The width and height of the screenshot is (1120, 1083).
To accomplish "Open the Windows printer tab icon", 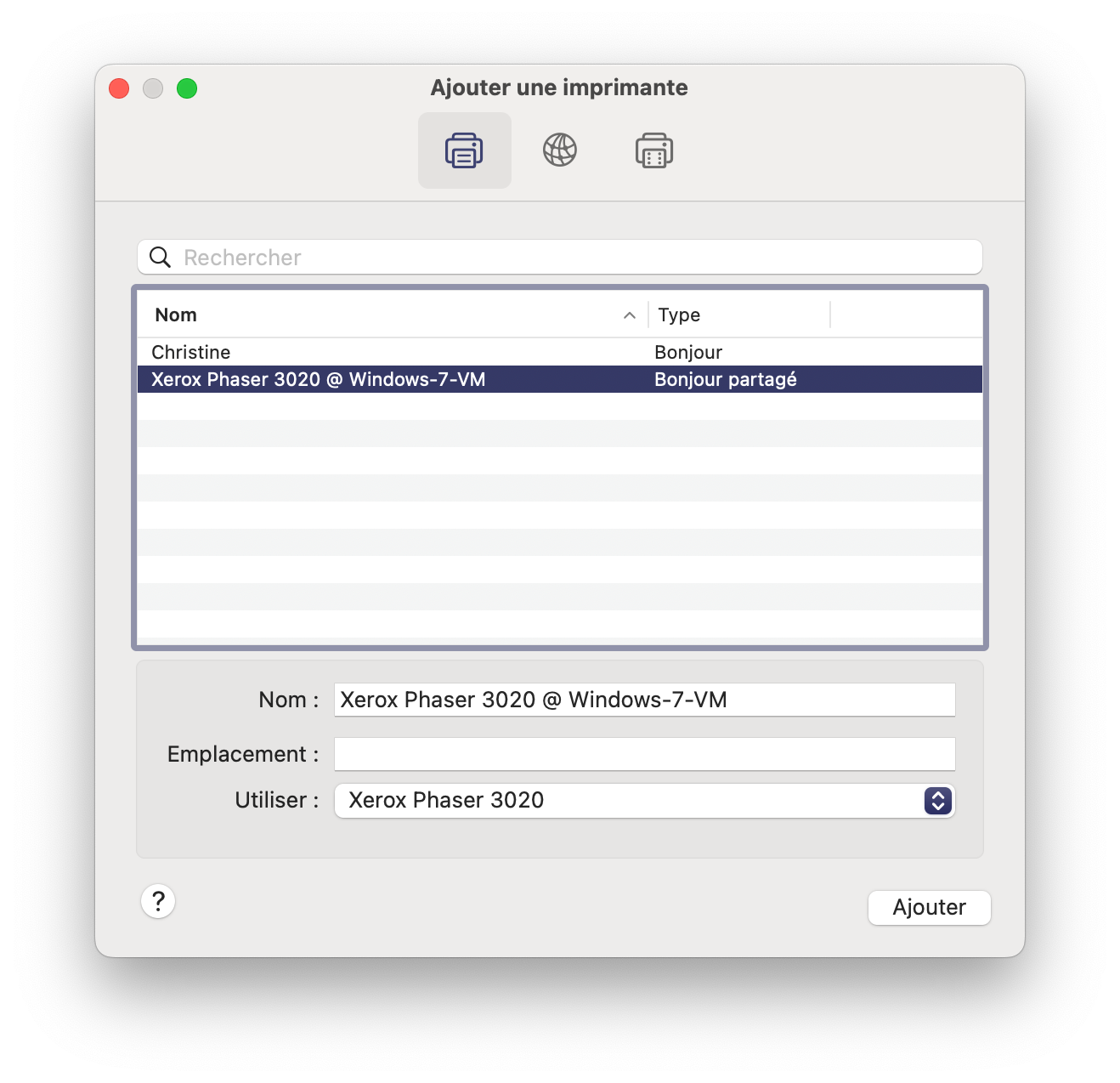I will pos(654,150).
